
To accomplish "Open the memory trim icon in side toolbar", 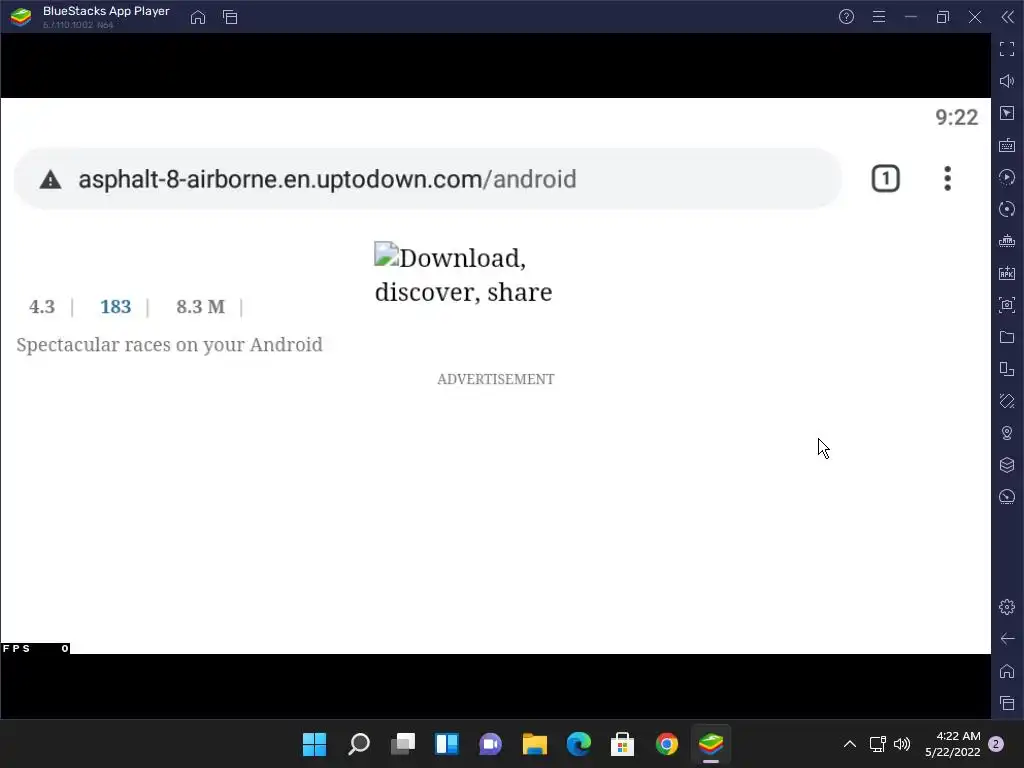I will tap(1007, 241).
